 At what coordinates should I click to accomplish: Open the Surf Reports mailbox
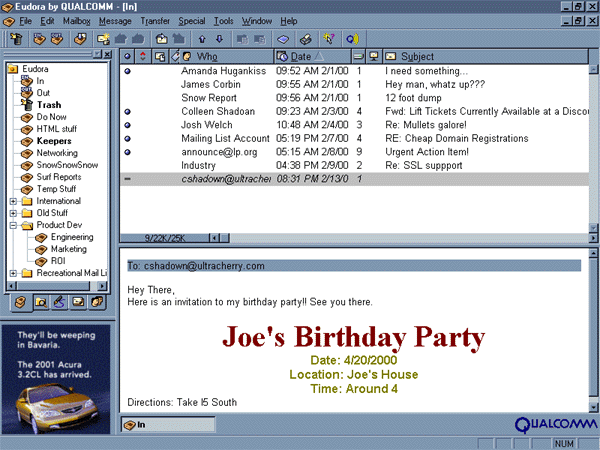point(59,177)
